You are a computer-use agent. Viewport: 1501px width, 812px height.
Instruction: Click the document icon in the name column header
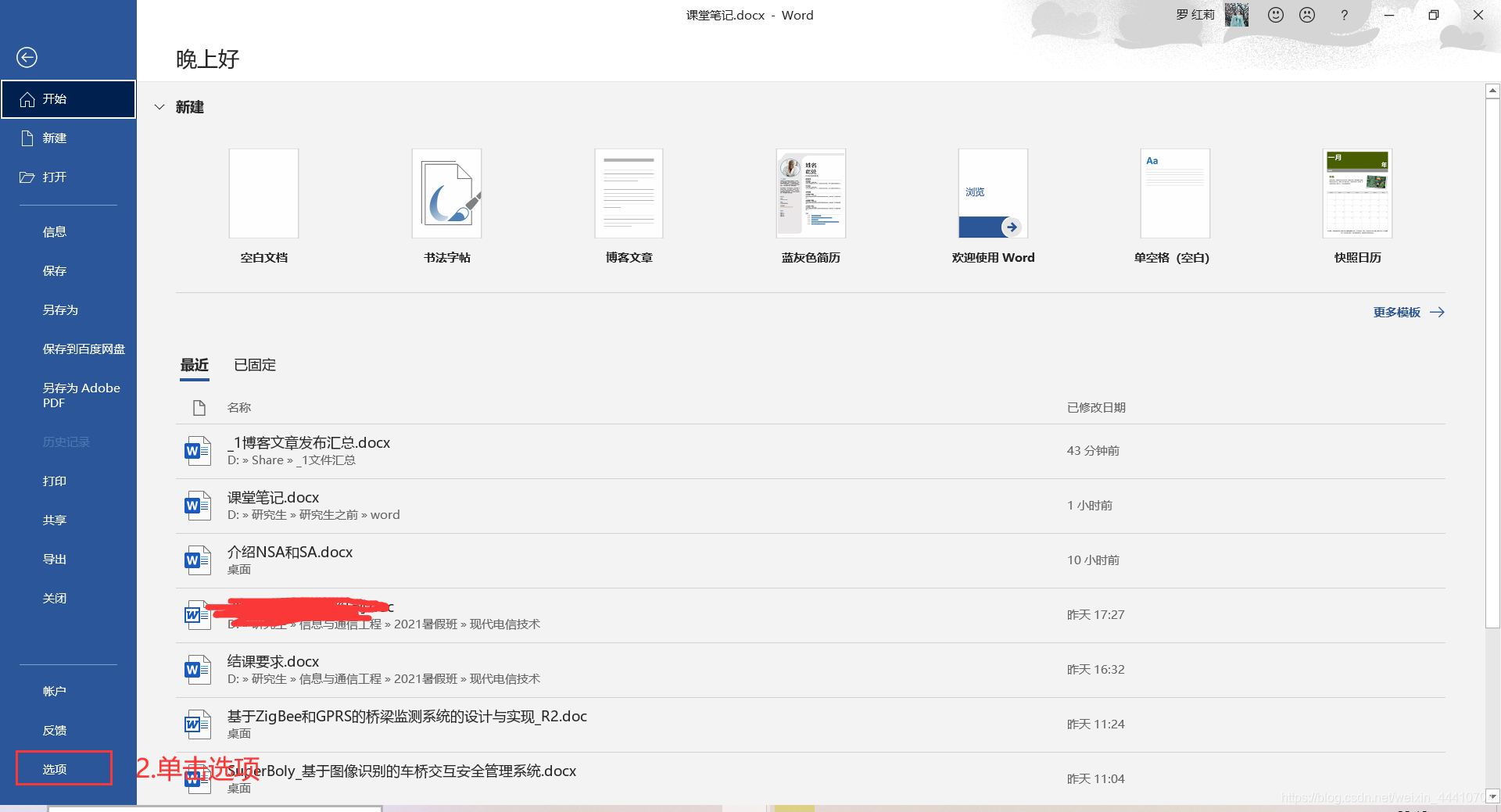pos(199,407)
